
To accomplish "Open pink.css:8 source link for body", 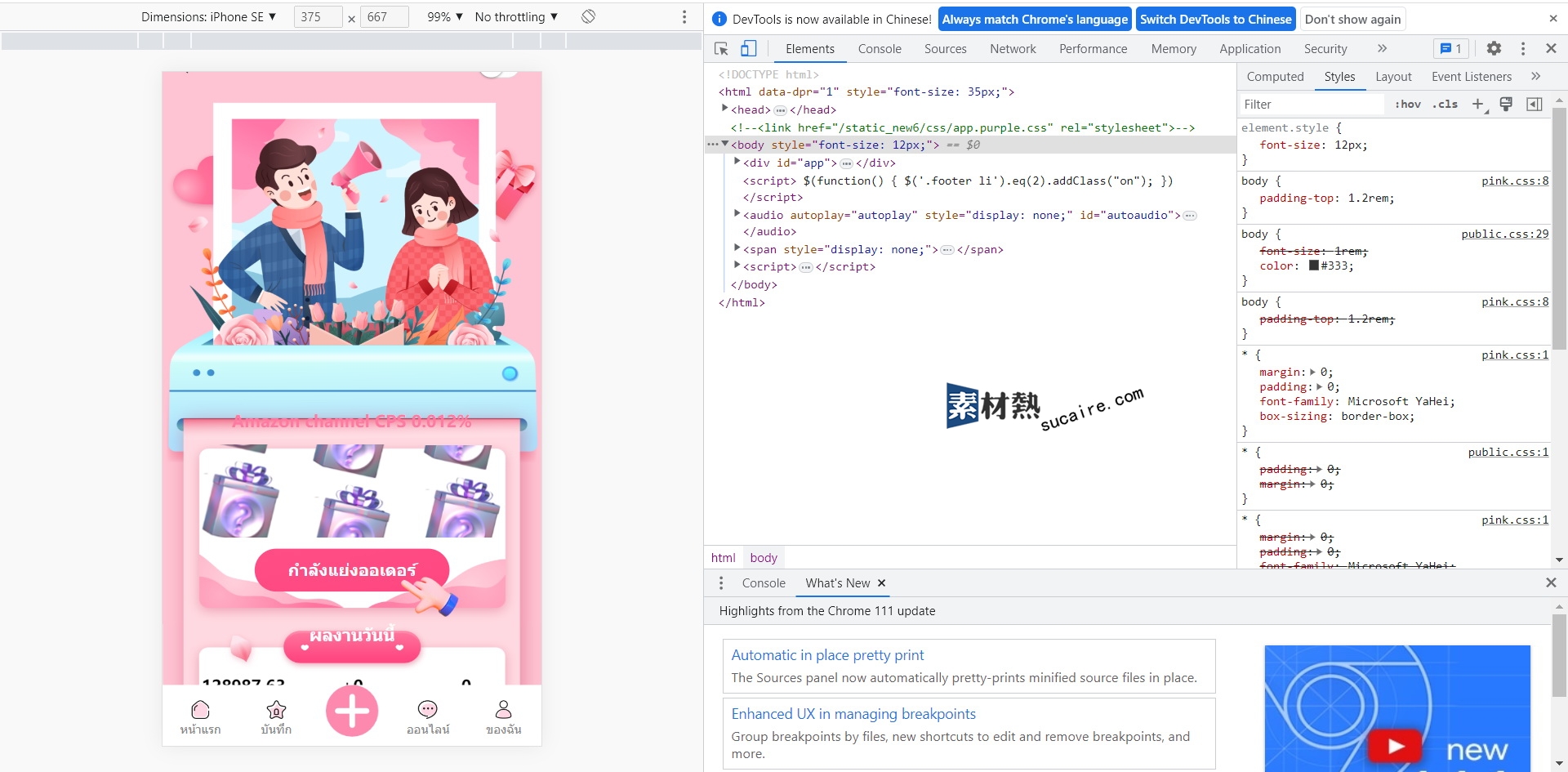I will (x=1515, y=181).
